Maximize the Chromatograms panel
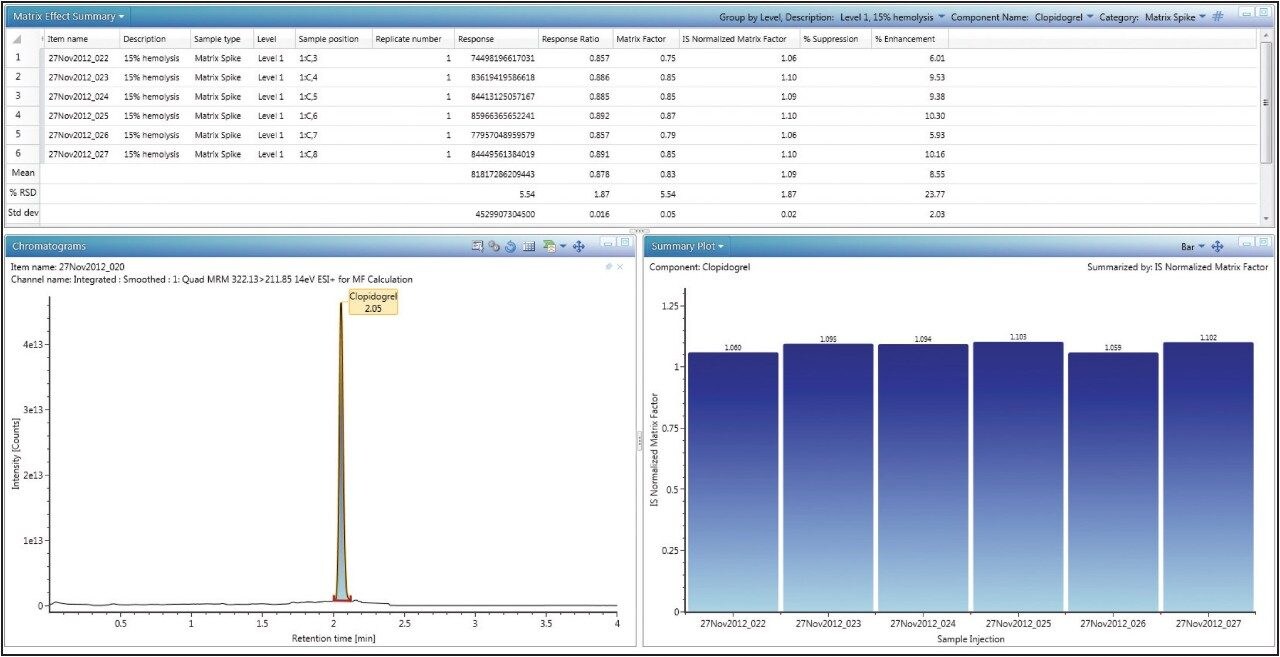 [624, 243]
